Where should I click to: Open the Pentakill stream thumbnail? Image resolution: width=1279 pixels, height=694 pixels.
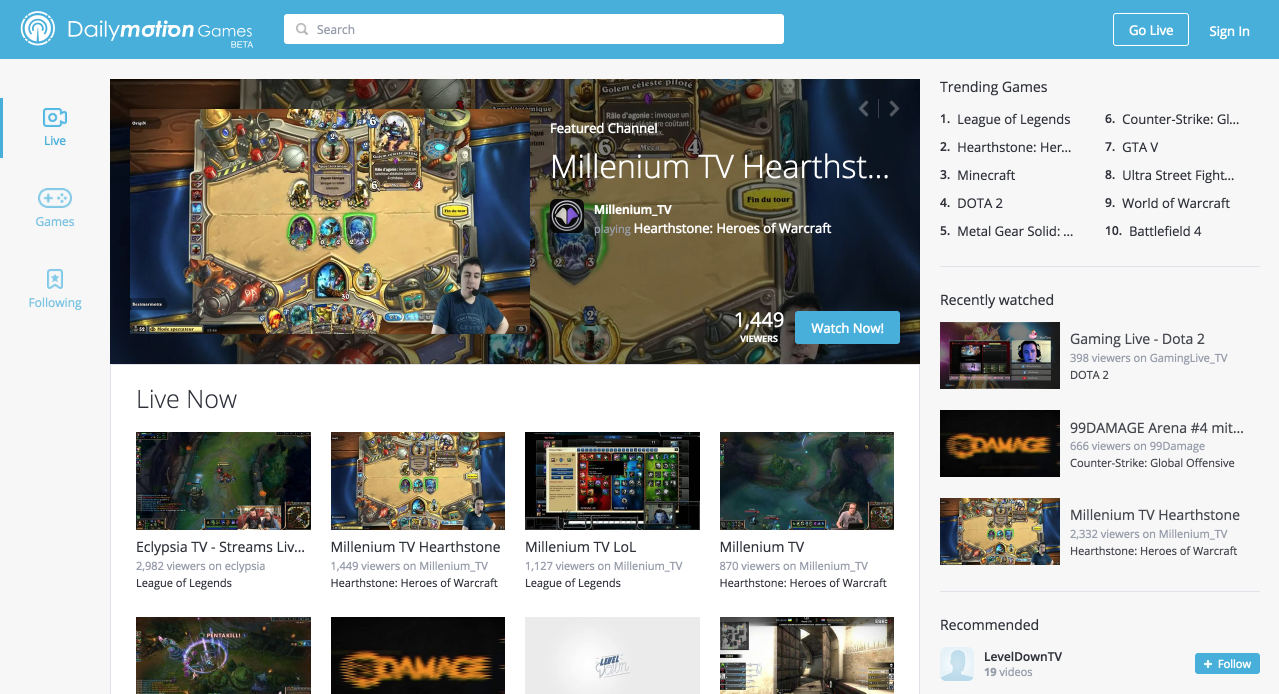223,655
